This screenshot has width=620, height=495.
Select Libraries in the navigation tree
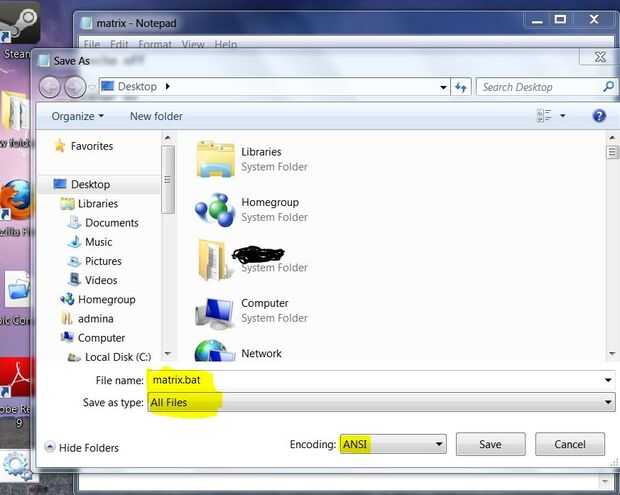tap(98, 204)
